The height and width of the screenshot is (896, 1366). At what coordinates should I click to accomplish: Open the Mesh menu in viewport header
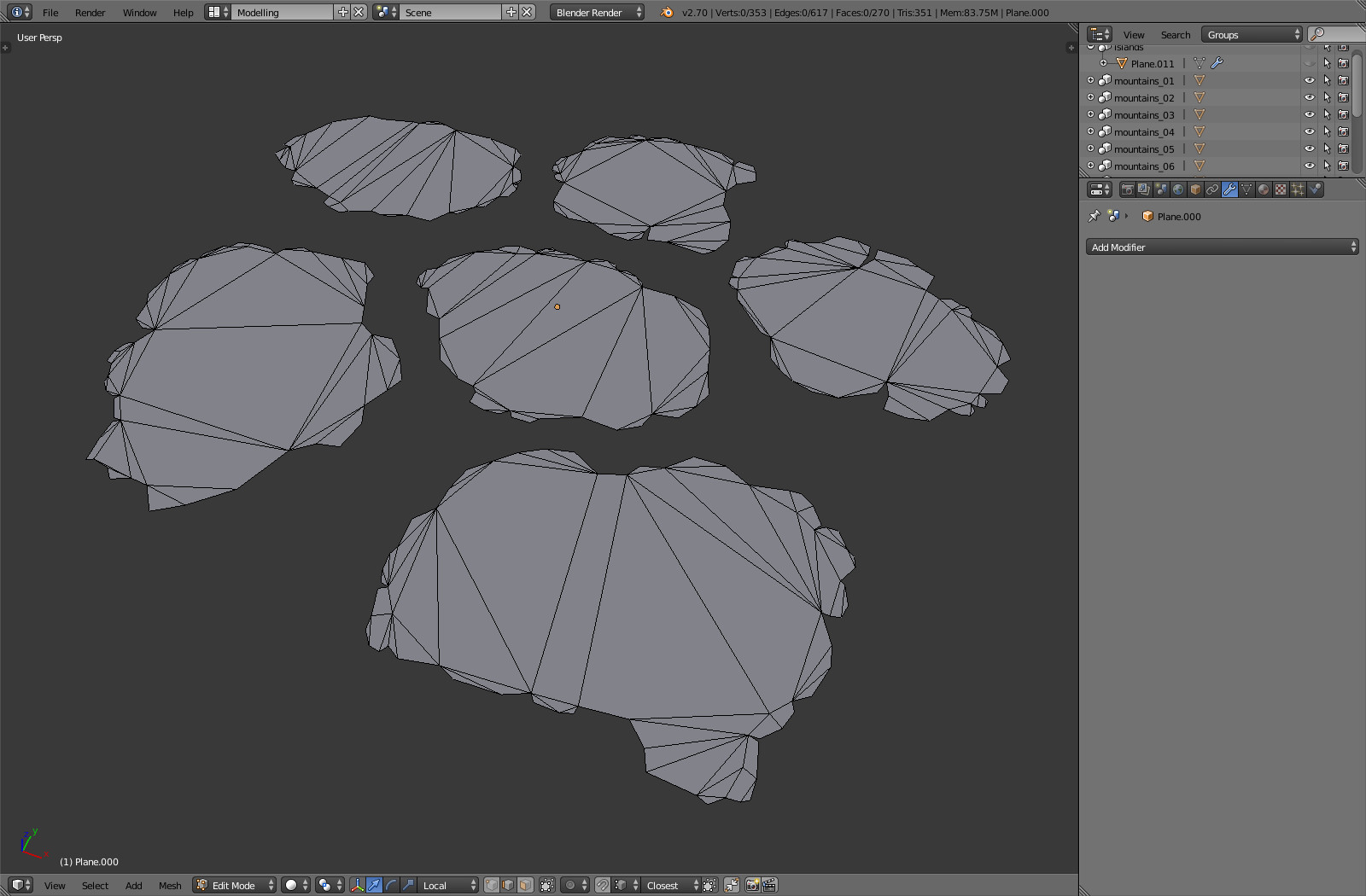(170, 886)
